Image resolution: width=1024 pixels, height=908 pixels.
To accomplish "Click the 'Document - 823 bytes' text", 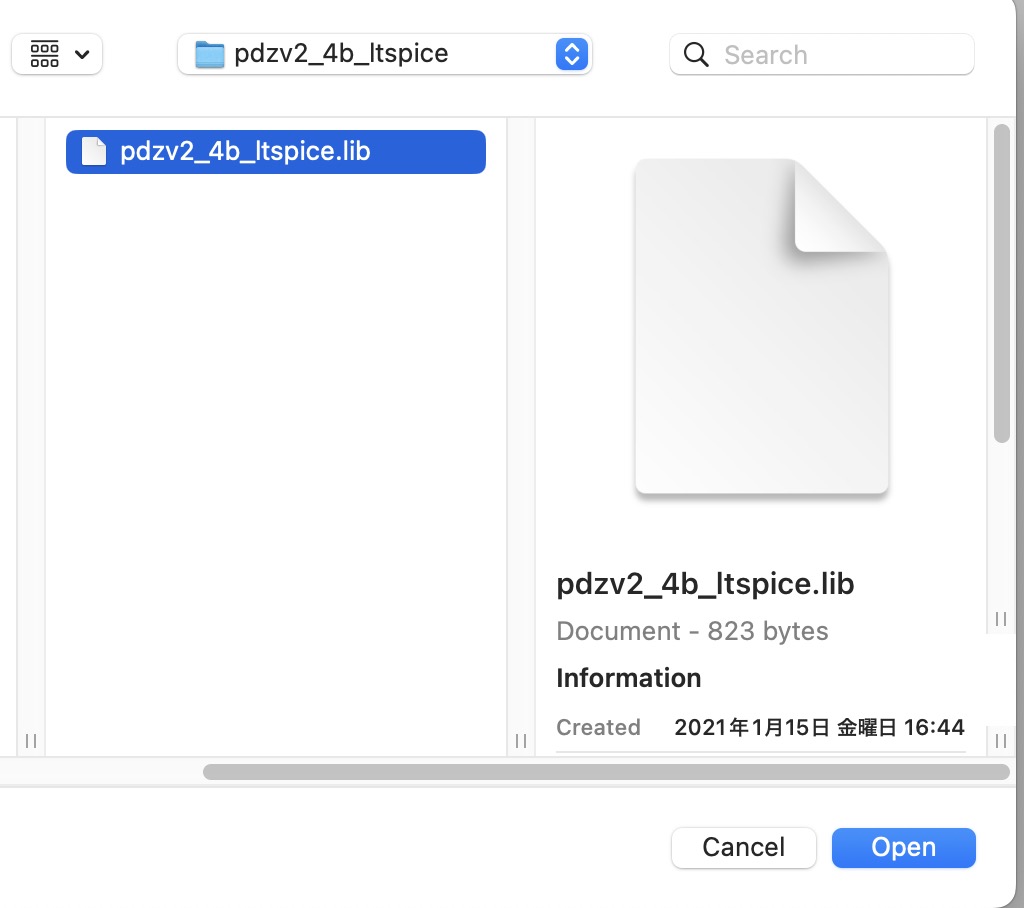I will pos(692,632).
